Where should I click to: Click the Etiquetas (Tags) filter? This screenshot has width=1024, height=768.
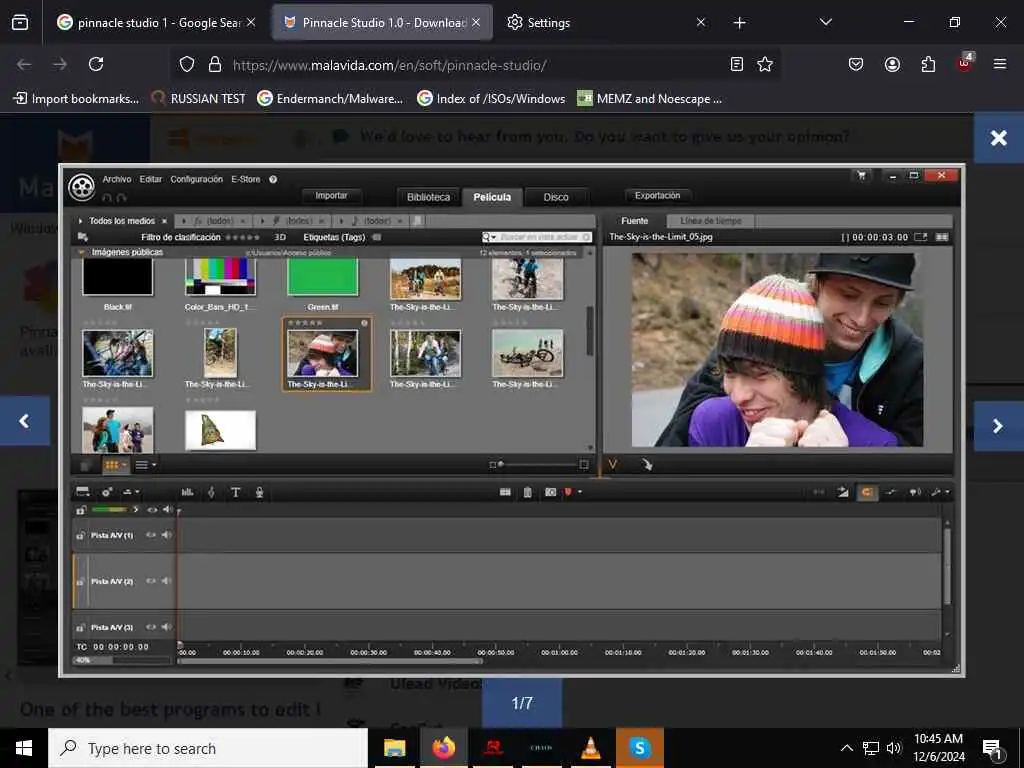(x=334, y=237)
